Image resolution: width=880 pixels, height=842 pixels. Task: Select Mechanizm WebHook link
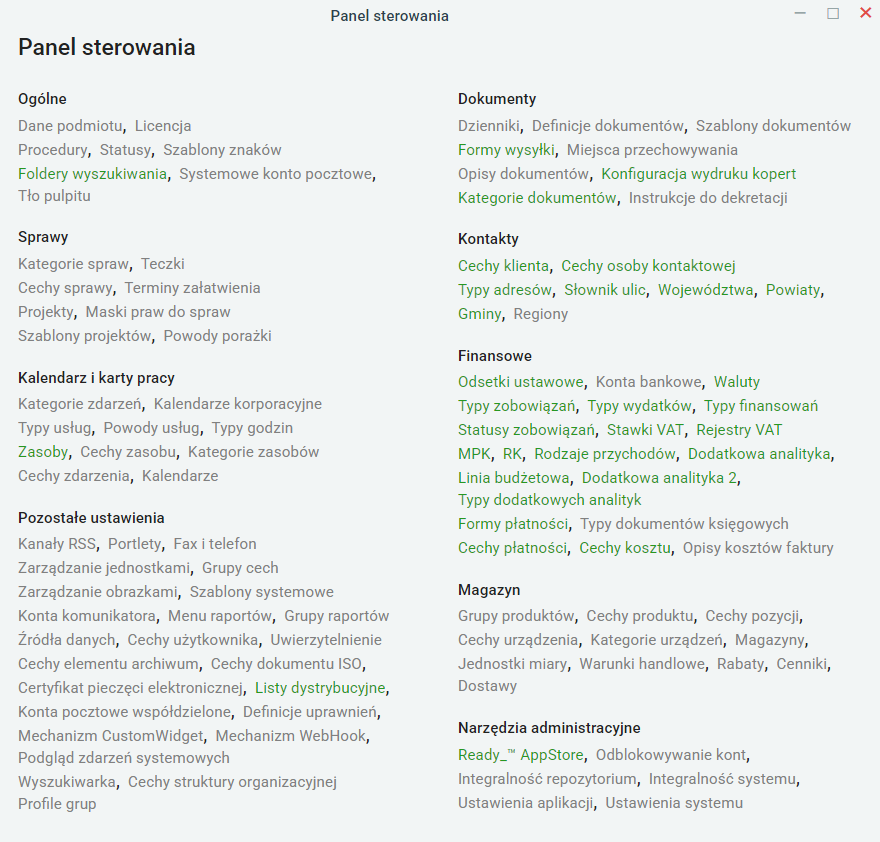291,736
